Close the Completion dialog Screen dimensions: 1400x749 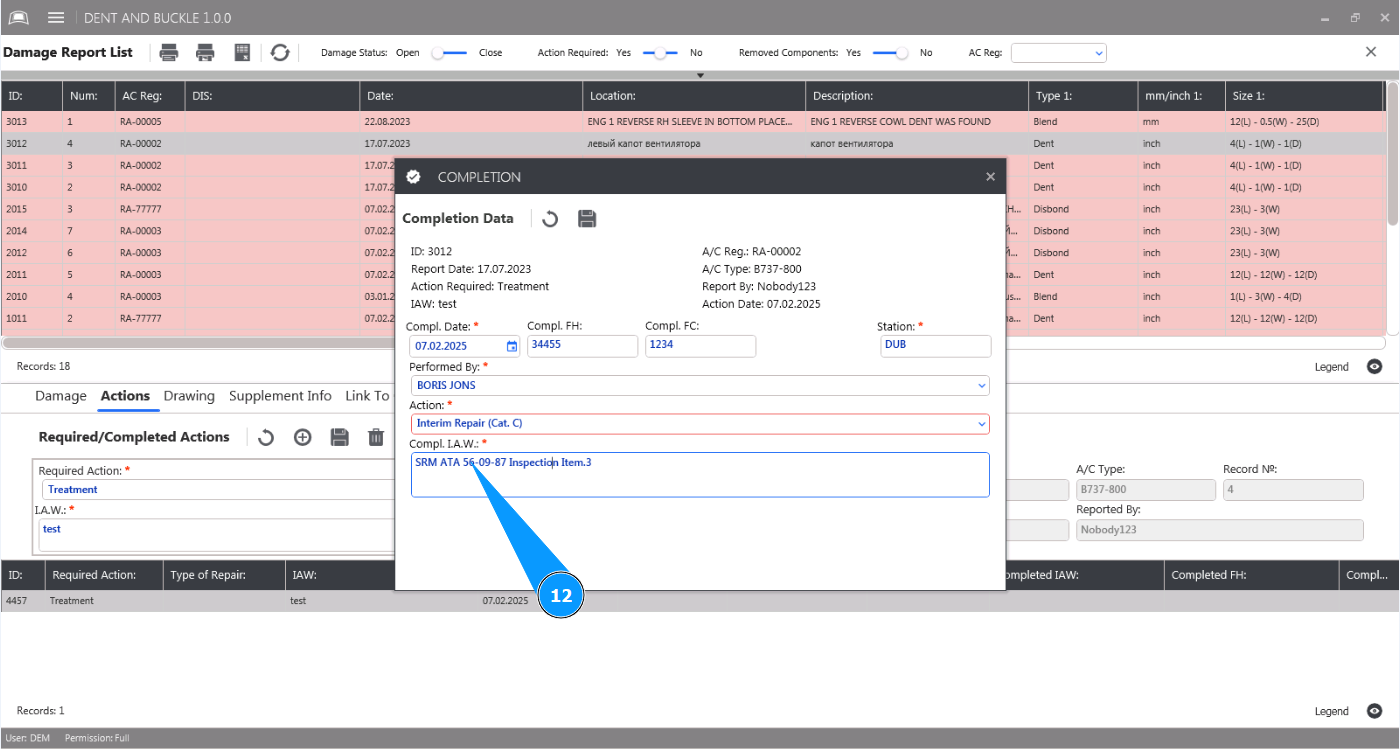990,177
